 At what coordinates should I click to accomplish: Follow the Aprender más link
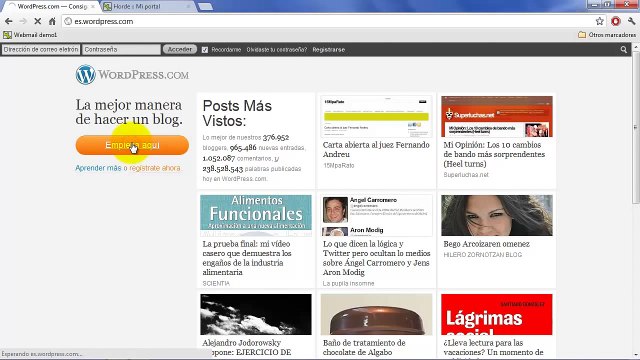pos(98,168)
